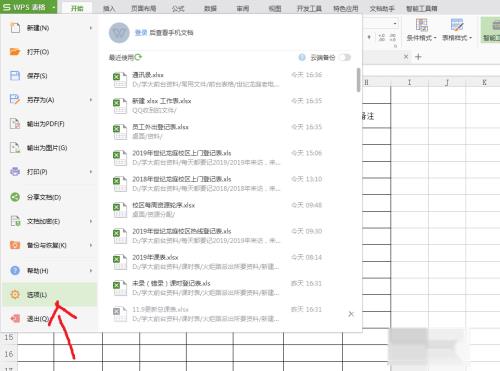This screenshot has height=371, width=500.
Task: Switch to the 视图 ribbon tab
Action: click(x=275, y=8)
